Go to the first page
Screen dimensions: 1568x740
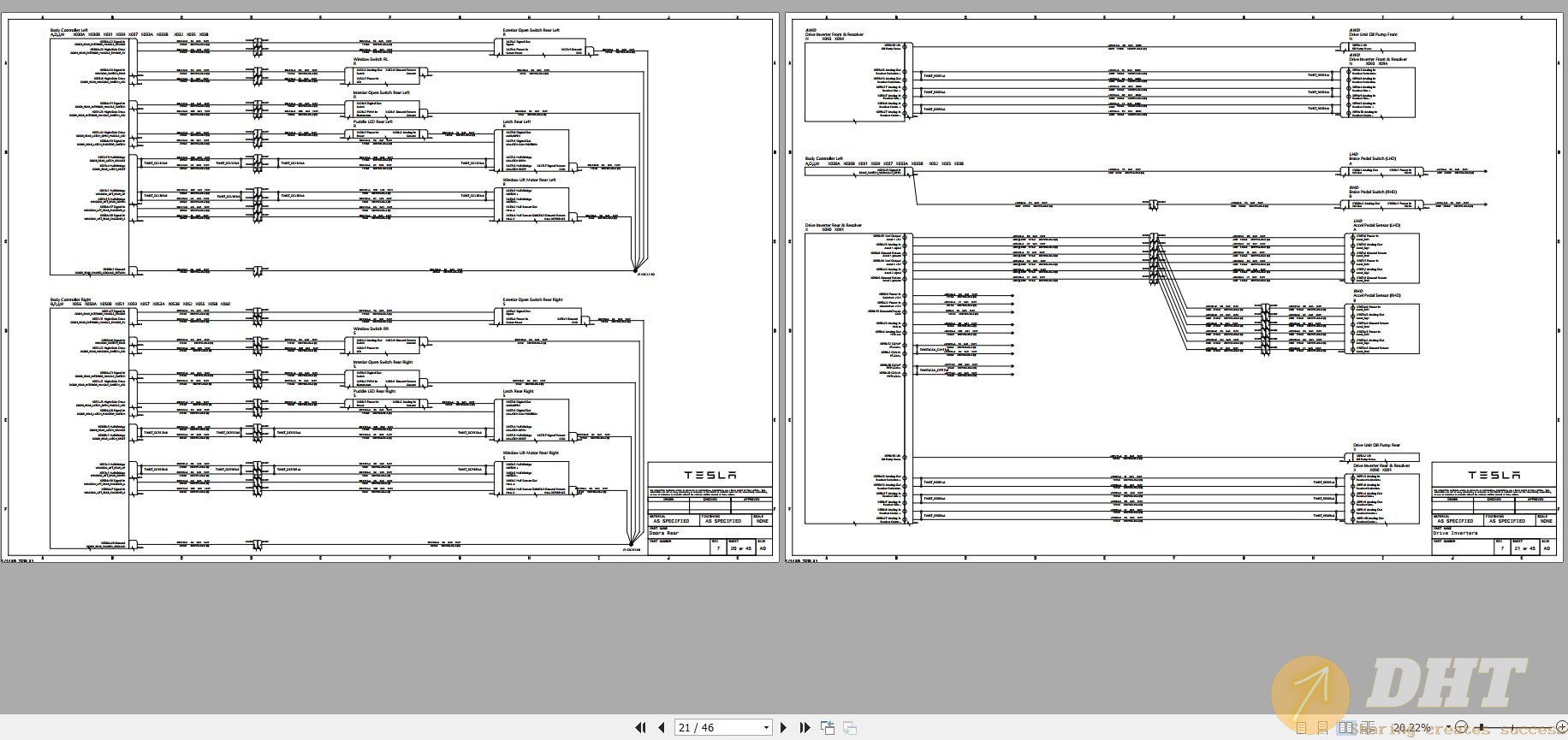coord(640,727)
